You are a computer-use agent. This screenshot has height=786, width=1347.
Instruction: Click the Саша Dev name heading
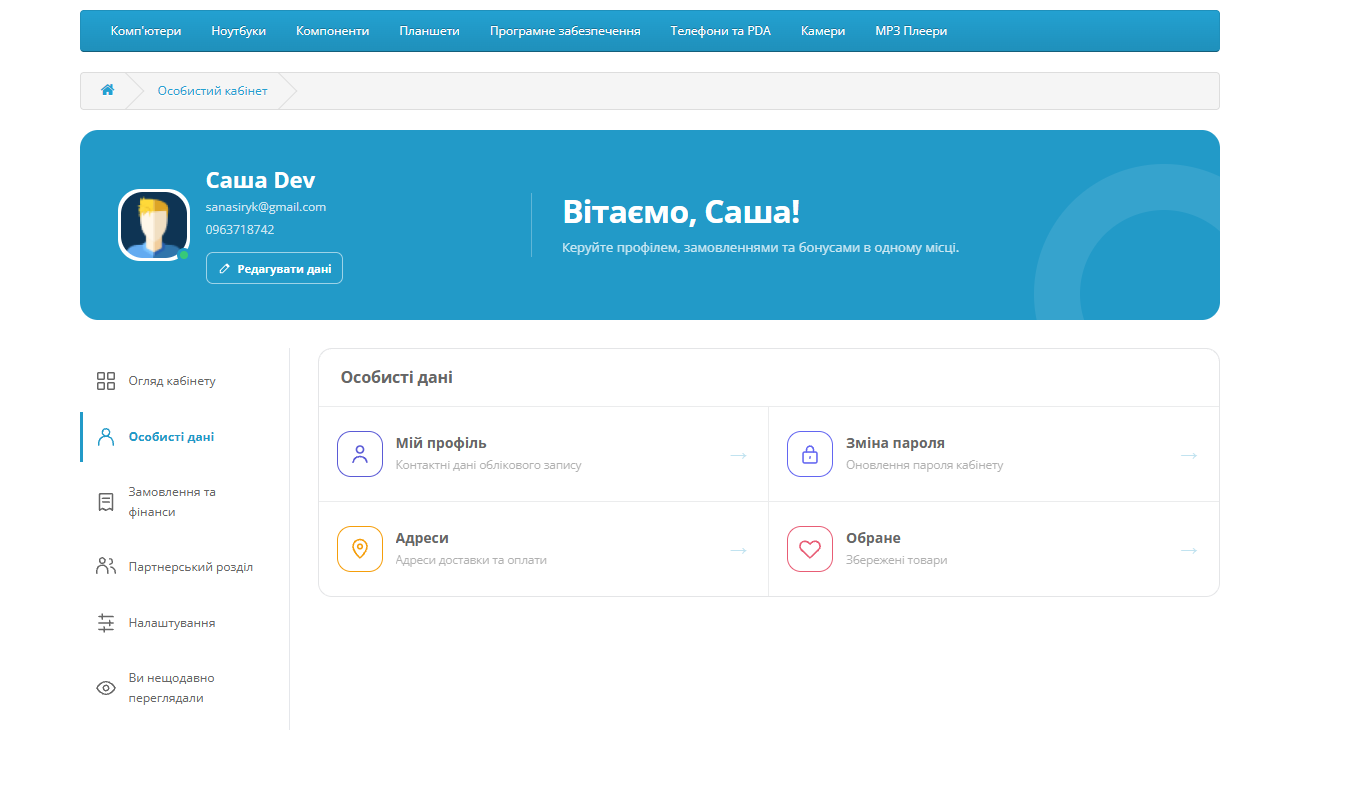pos(261,180)
